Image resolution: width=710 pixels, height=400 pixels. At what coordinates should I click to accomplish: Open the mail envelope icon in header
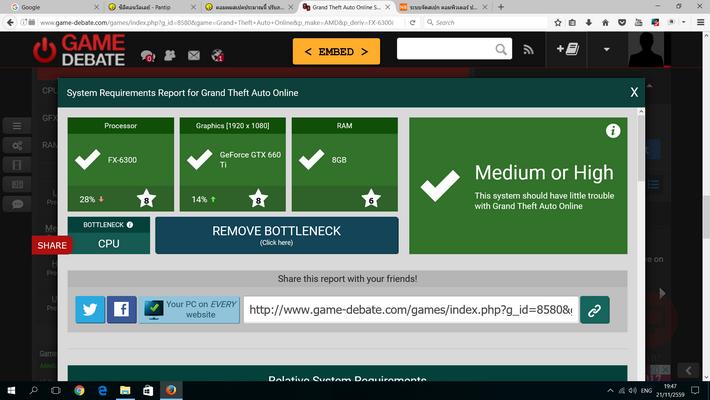pos(194,55)
